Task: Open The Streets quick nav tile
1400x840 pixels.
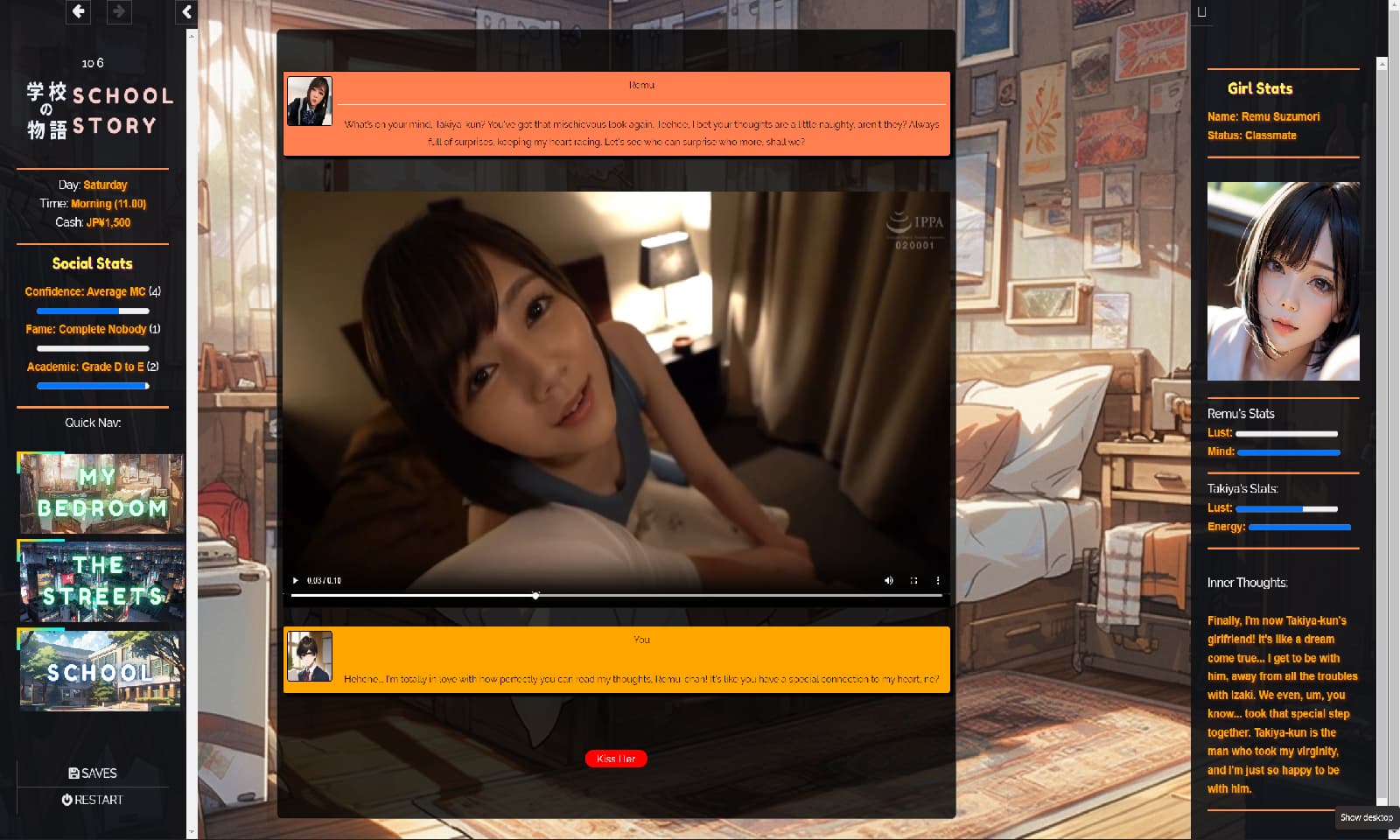Action: 101,581
